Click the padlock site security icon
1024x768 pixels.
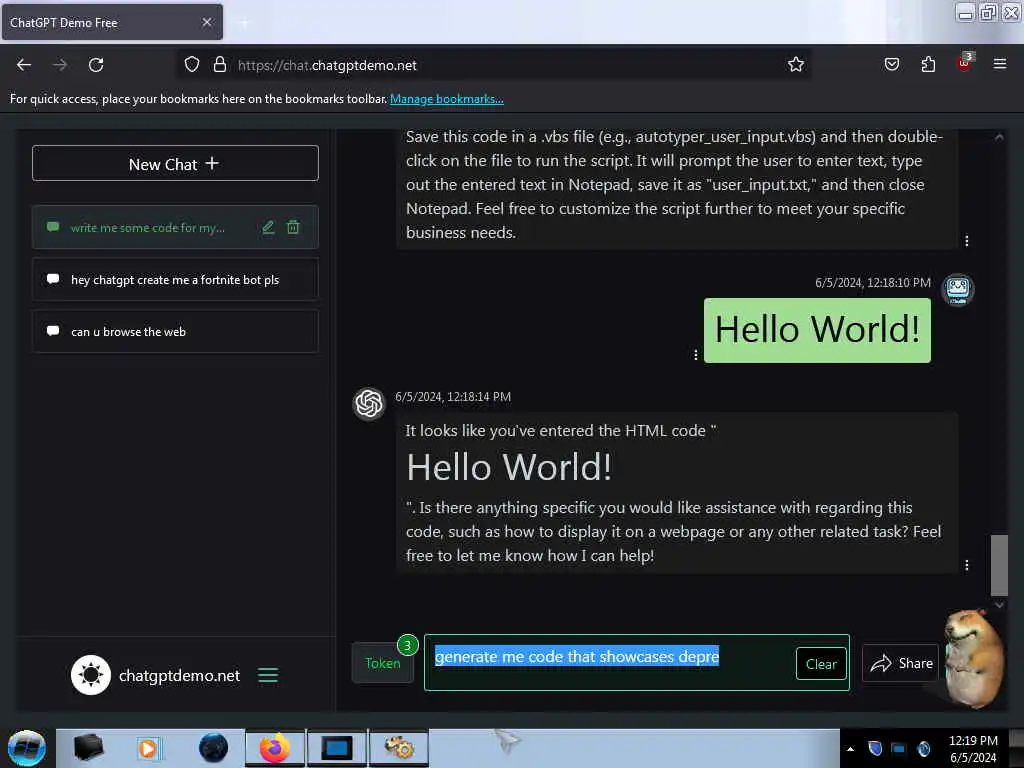pos(220,65)
